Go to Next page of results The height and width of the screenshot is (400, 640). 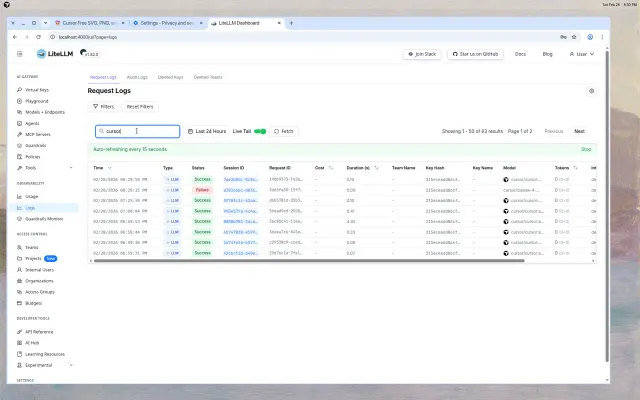pos(579,131)
